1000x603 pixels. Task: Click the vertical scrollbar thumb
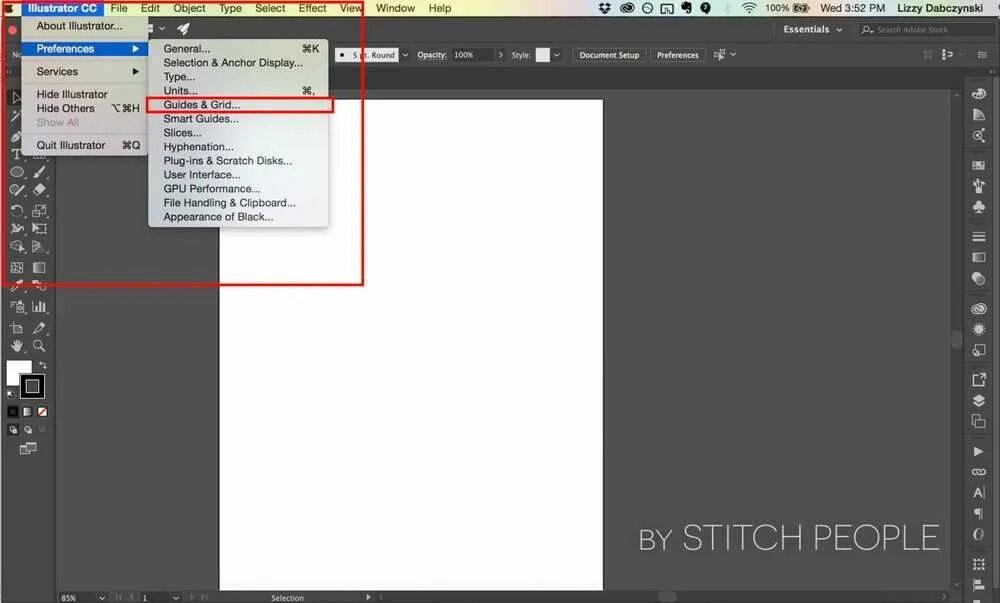point(956,339)
